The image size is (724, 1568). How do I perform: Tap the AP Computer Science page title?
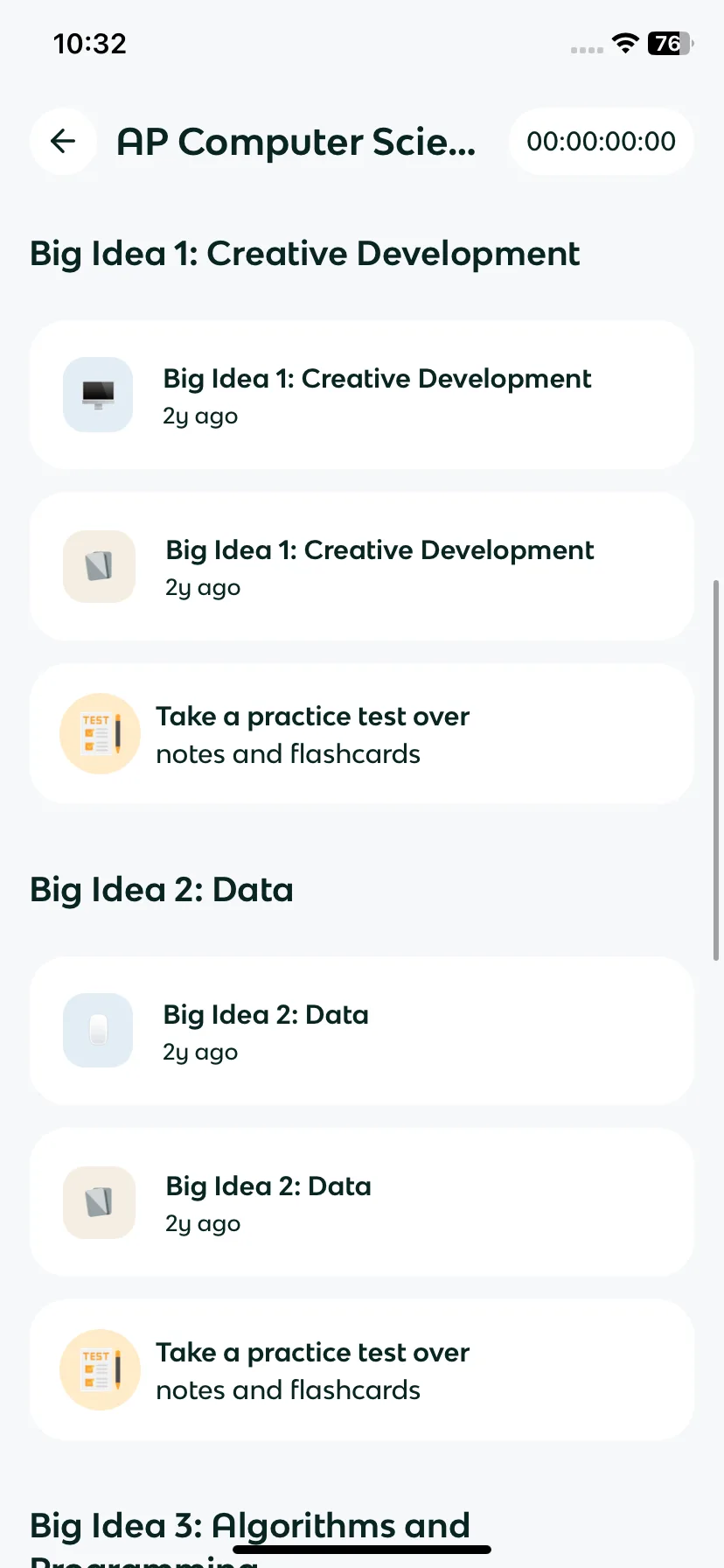[x=296, y=142]
